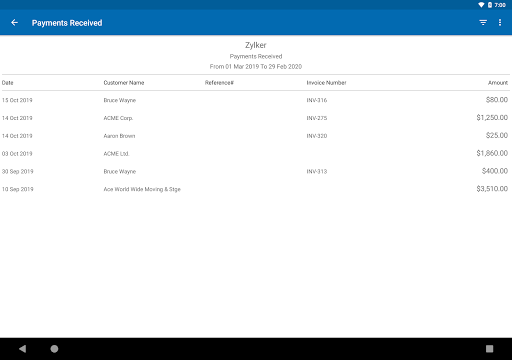This screenshot has width=512, height=360.
Task: Open invoice INV-313
Action: coord(317,171)
